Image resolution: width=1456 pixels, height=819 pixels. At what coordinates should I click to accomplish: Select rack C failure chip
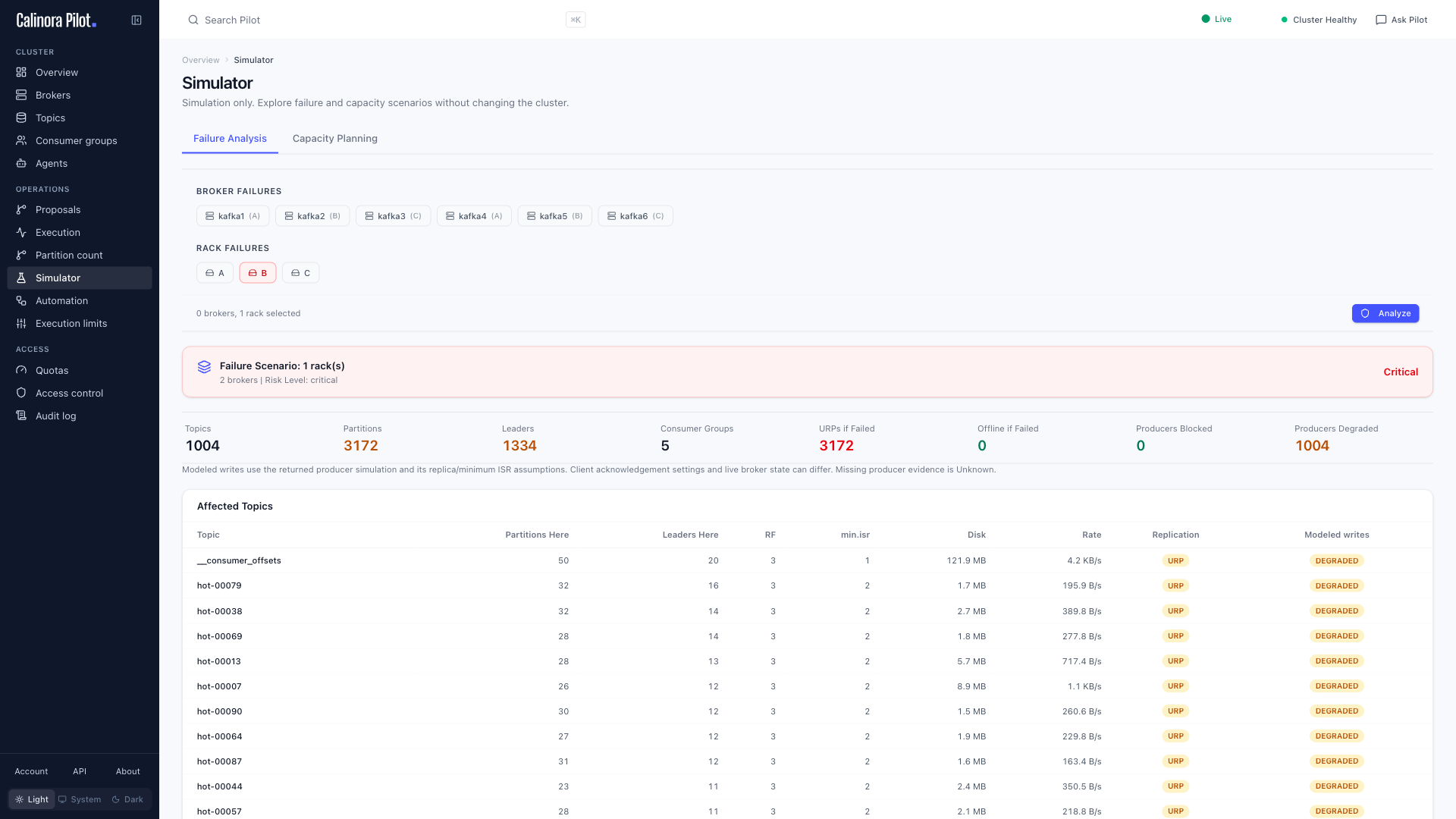301,273
